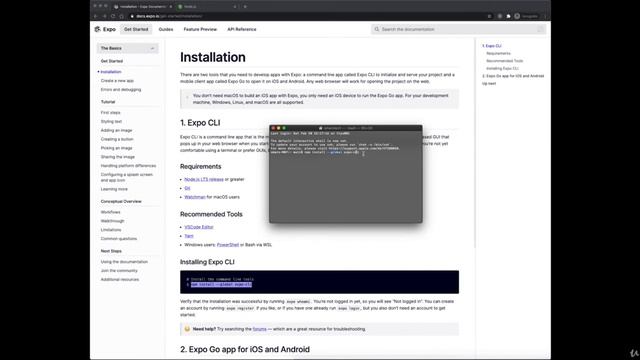The image size is (640, 360).
Task: Click the Tutorial sidebar section heading
Action: 108,102
